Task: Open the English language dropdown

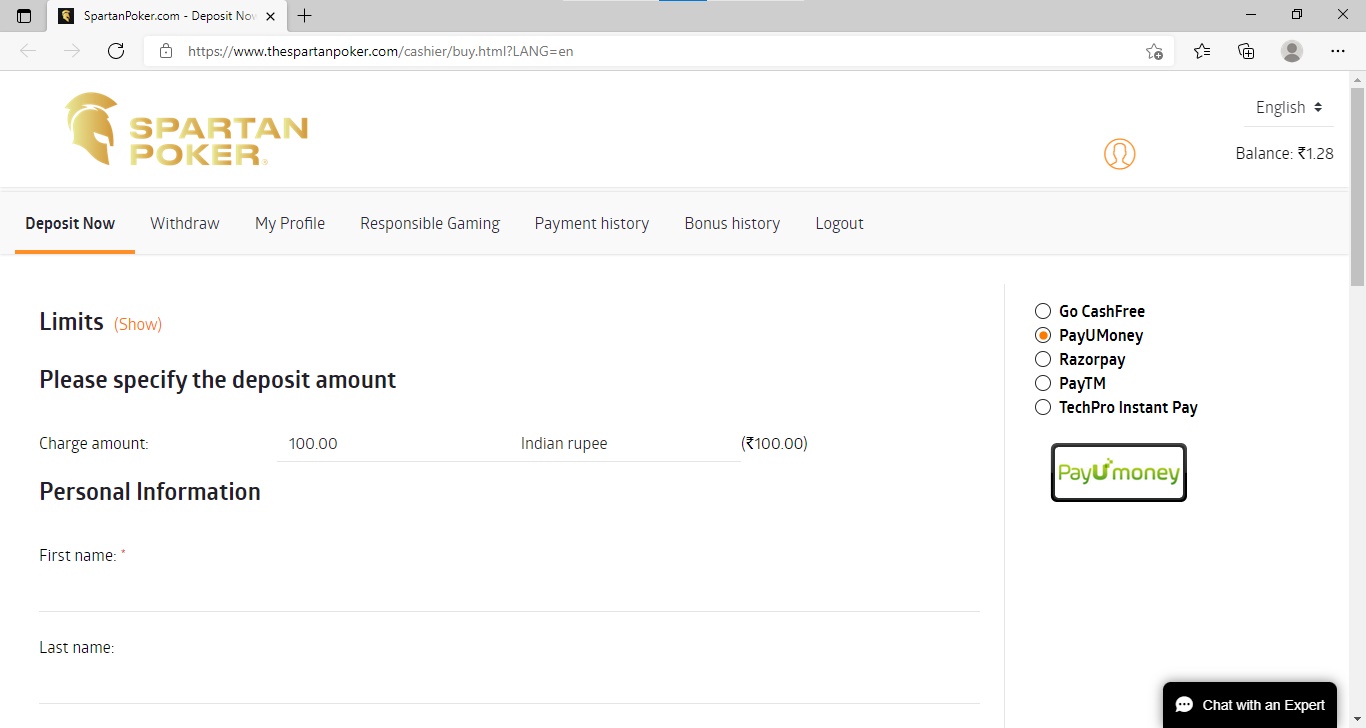Action: coord(1289,107)
